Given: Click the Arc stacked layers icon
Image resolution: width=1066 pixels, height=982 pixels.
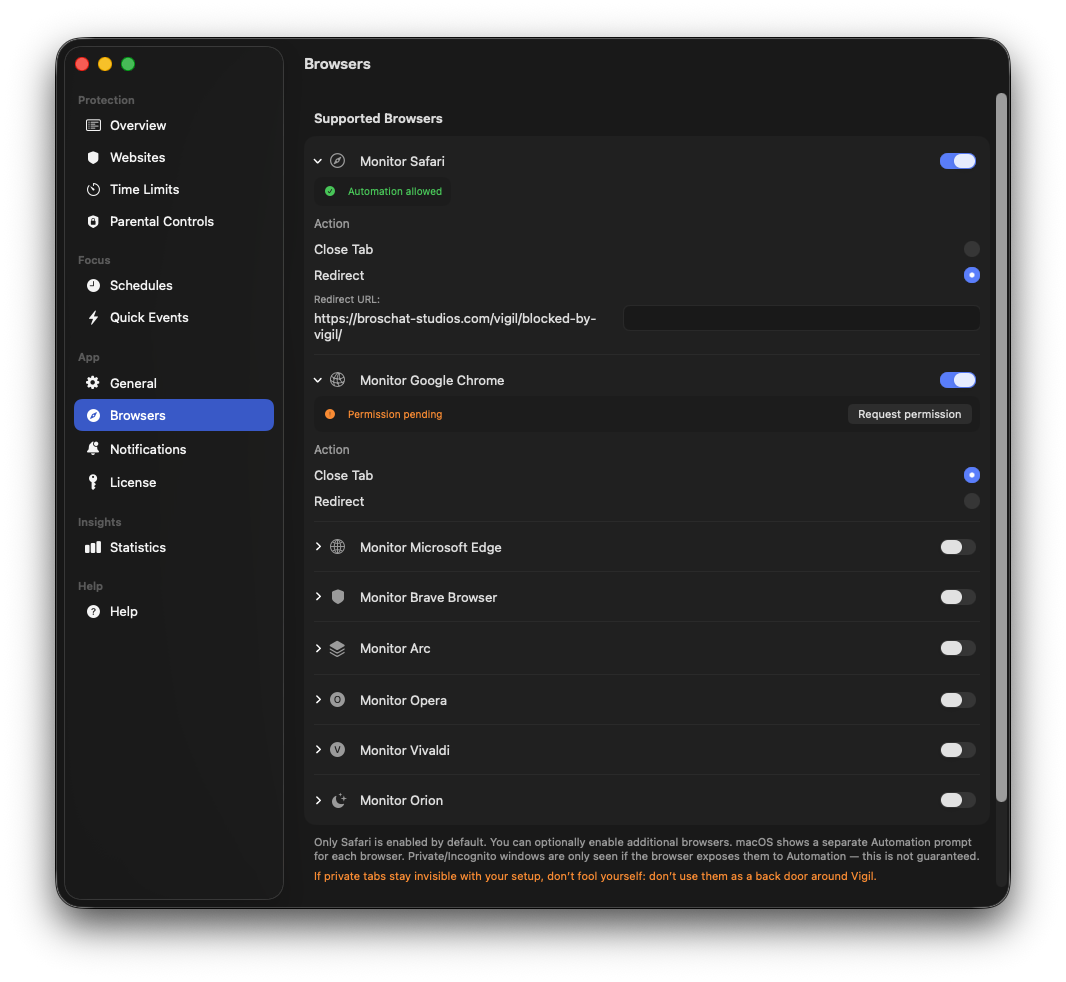Looking at the screenshot, I should click(x=337, y=648).
